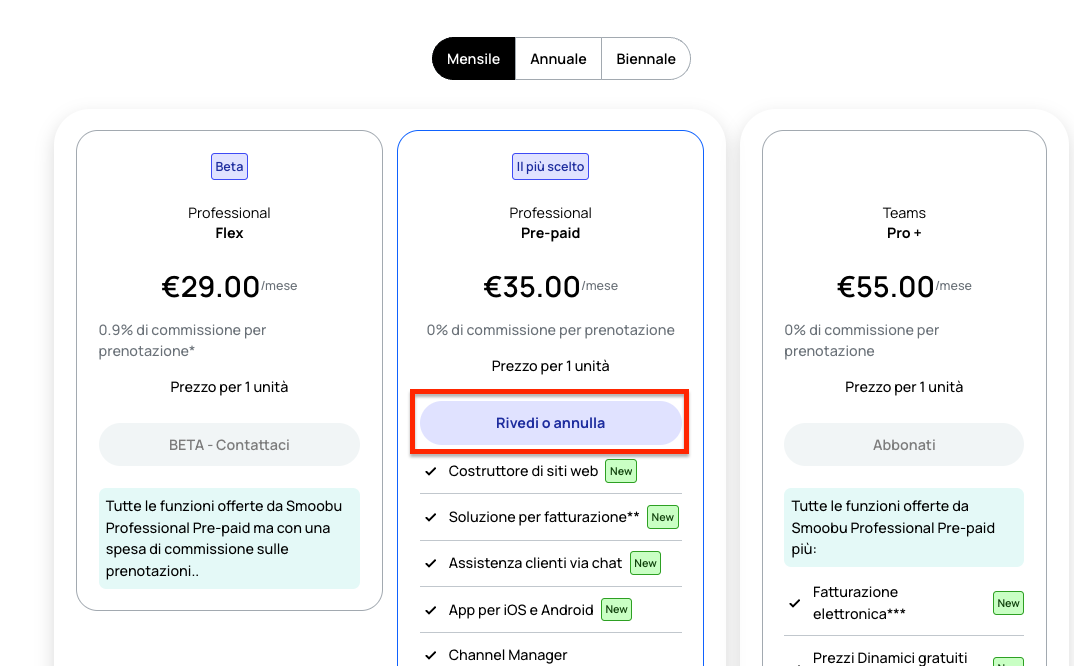Click the €35.00 price on Pre-paid plan
Image resolution: width=1074 pixels, height=666 pixels.
pyautogui.click(x=532, y=286)
